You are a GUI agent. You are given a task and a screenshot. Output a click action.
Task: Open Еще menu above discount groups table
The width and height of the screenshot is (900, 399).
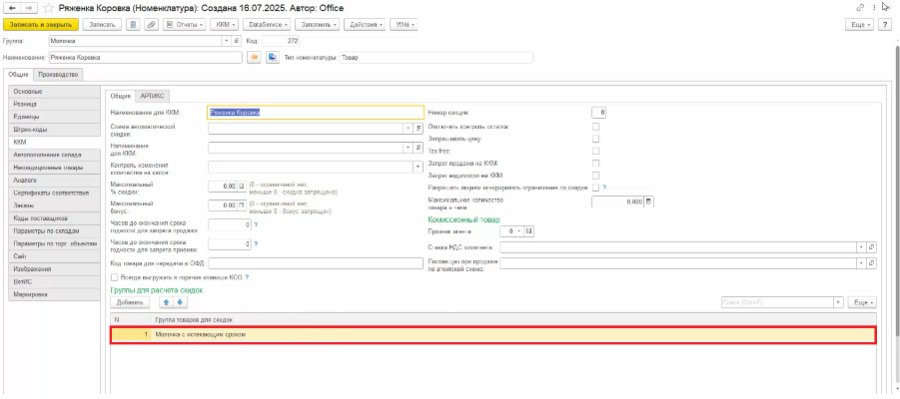862,302
